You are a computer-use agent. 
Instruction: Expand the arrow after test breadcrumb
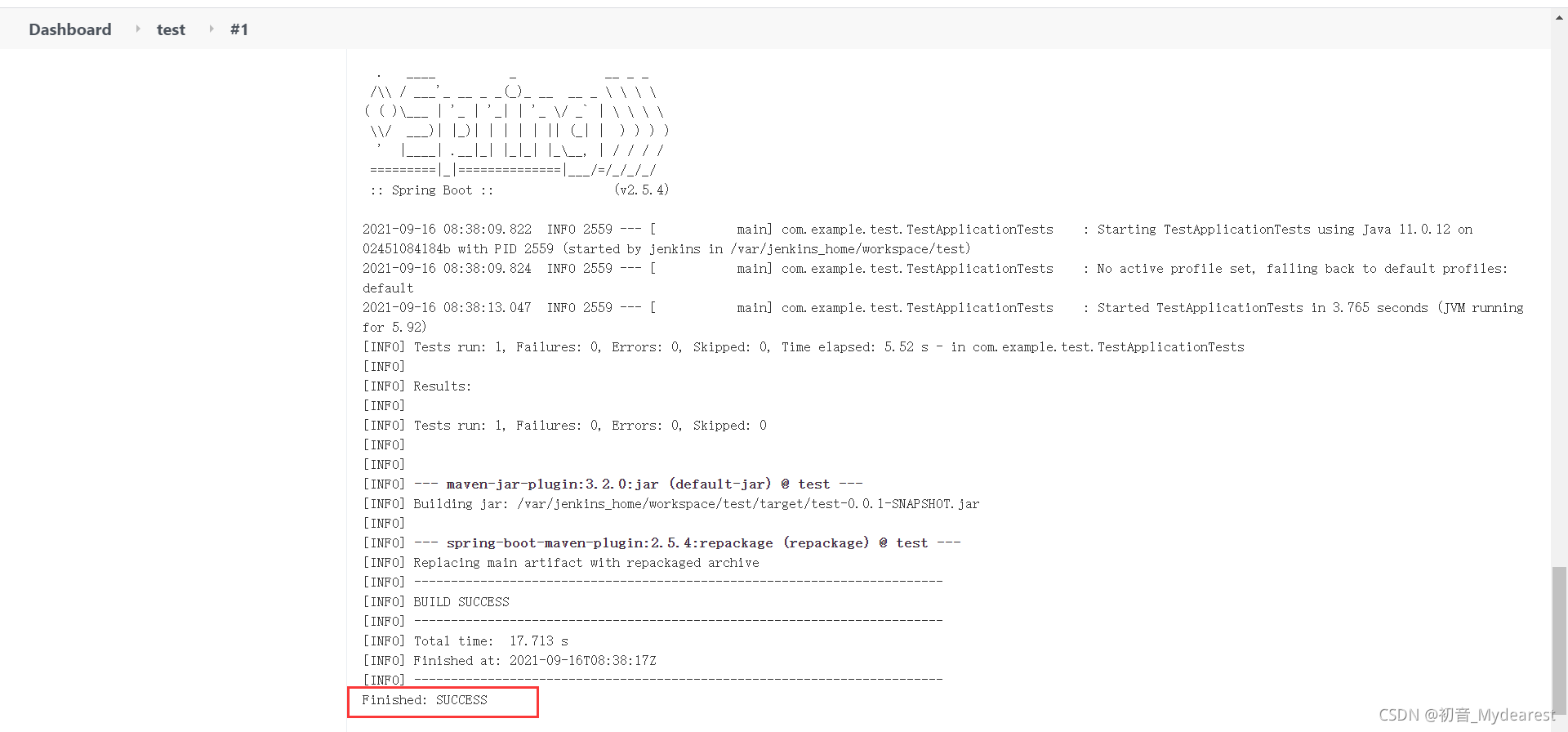(x=212, y=29)
